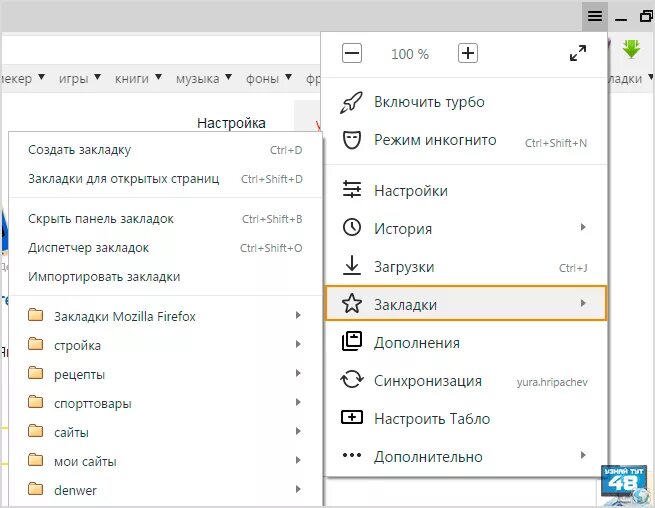Image resolution: width=655 pixels, height=508 pixels.
Task: Open Режим инкогнито from the menu
Action: pos(465,140)
